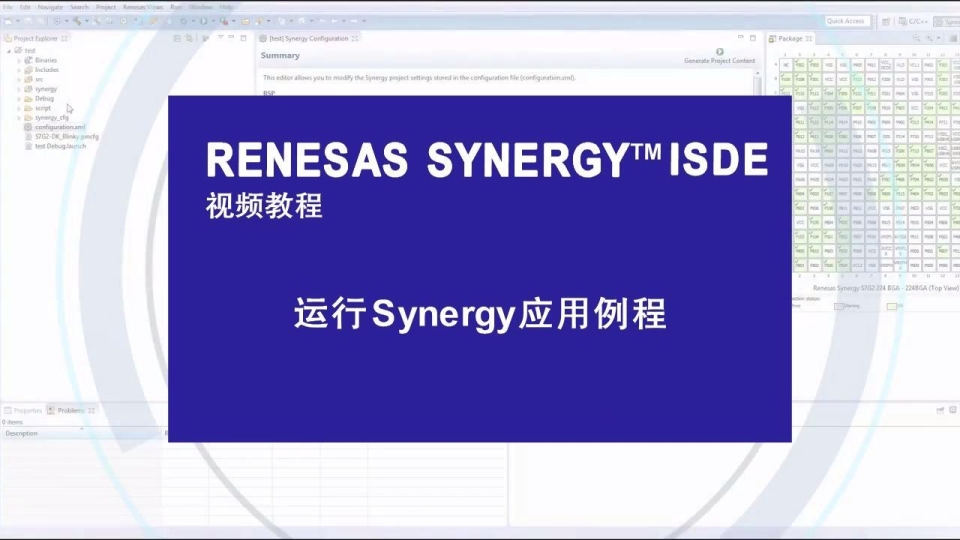
Task: Switch to the Package view tab
Action: tap(790, 39)
